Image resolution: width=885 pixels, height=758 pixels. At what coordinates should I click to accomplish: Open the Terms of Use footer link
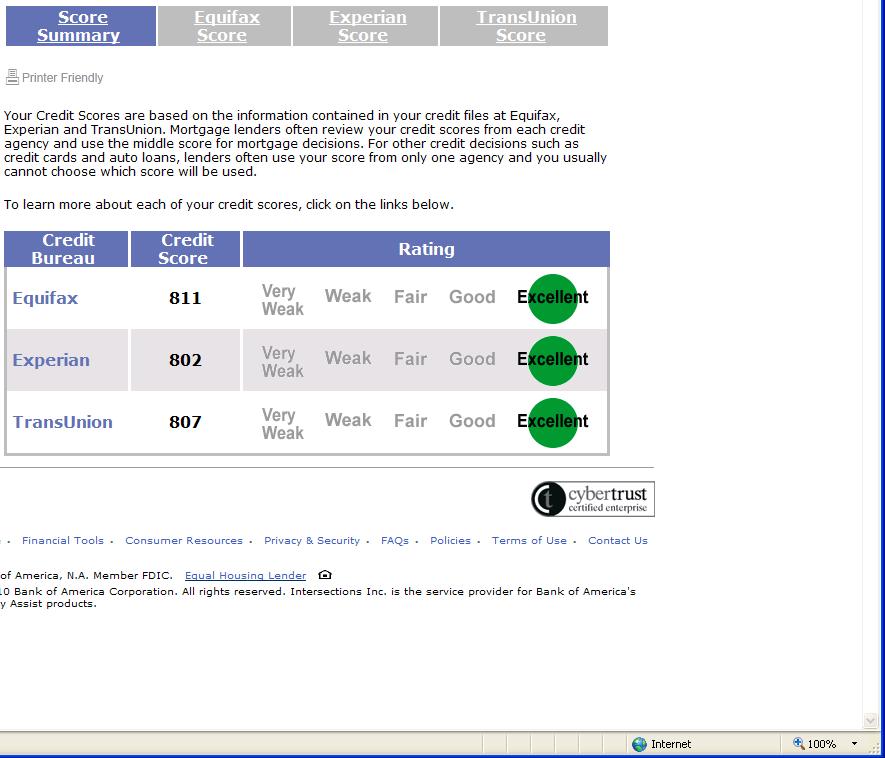point(529,540)
